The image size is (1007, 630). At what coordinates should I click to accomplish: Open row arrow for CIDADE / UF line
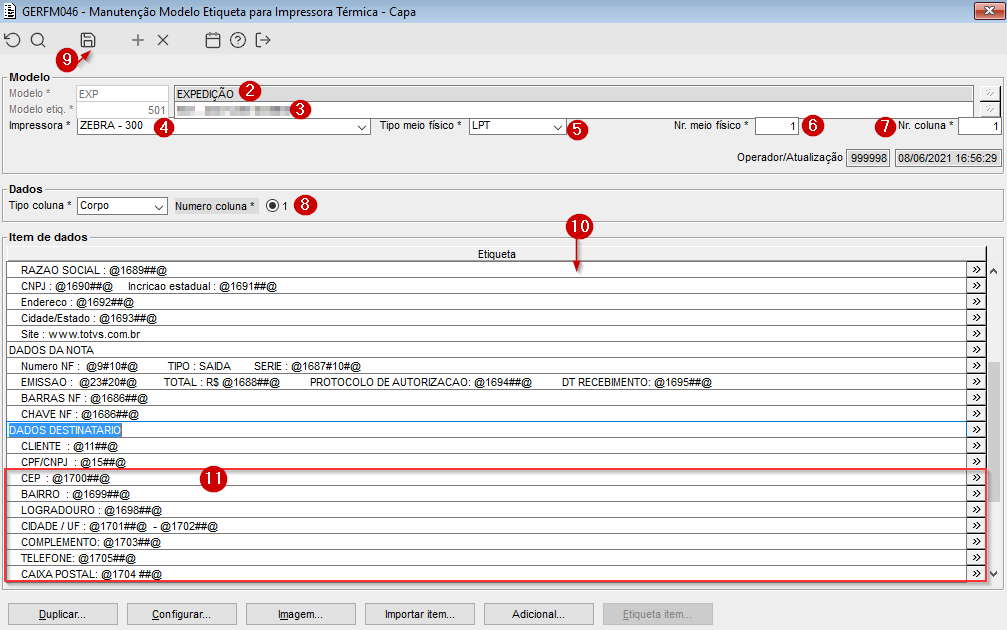coord(976,526)
